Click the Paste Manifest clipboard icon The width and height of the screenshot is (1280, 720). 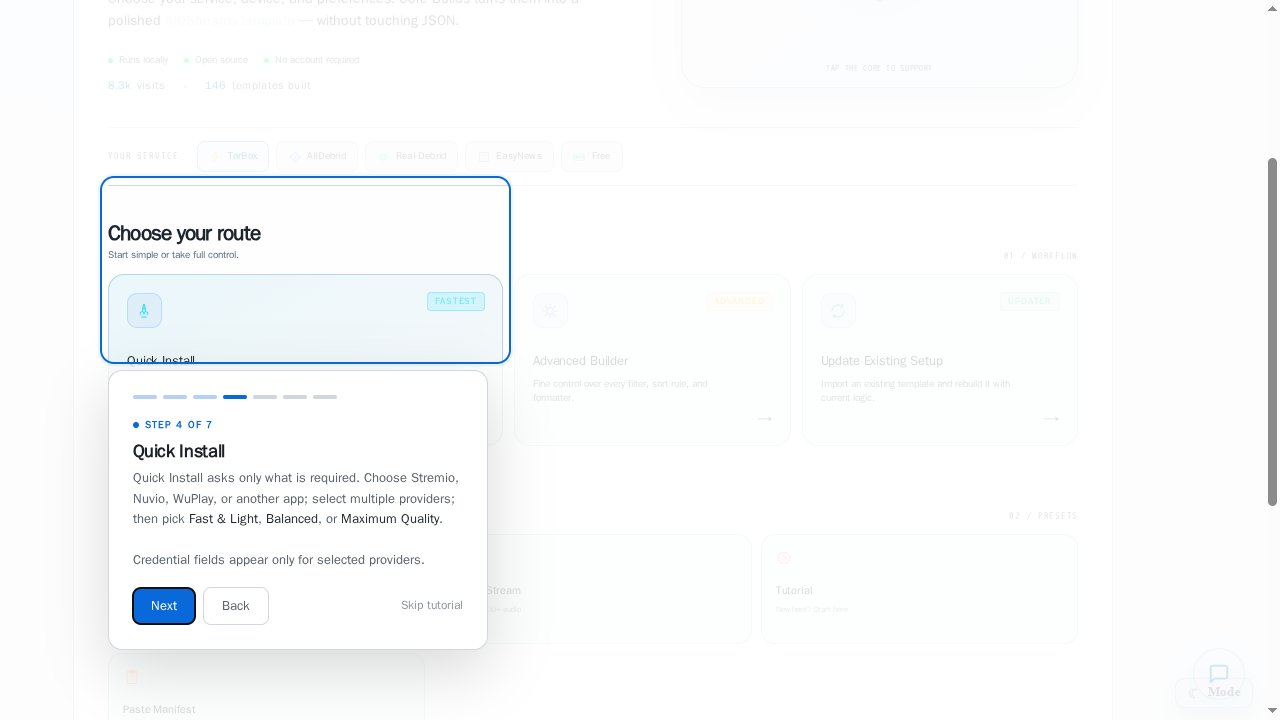coord(132,677)
